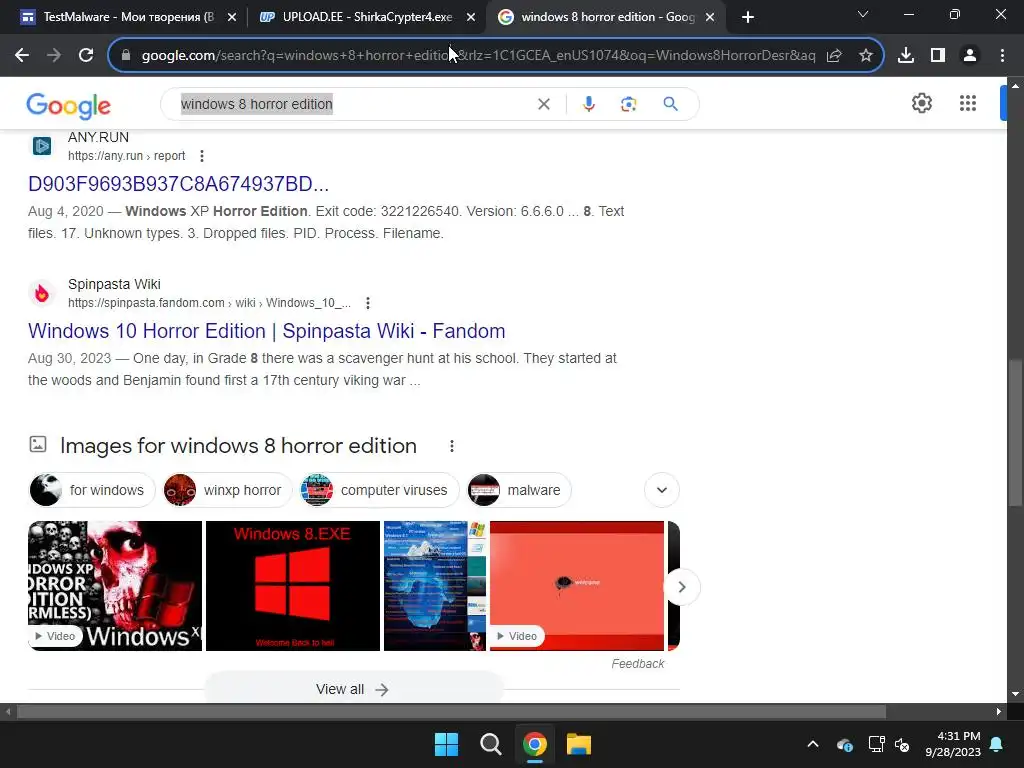Open Chrome three-dot menu
The width and height of the screenshot is (1024, 768).
[1002, 56]
